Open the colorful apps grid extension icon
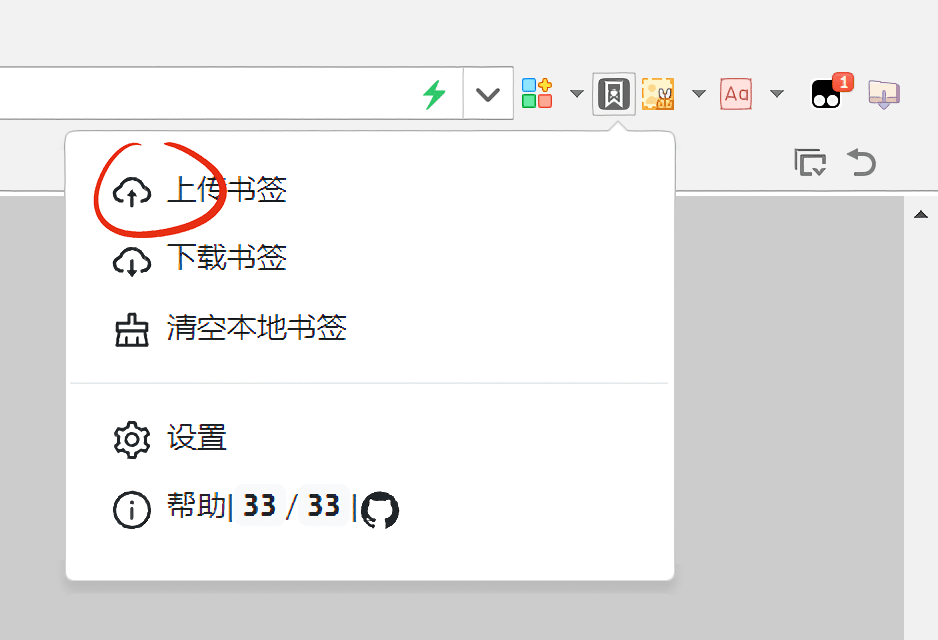The height and width of the screenshot is (640, 938). (x=537, y=93)
